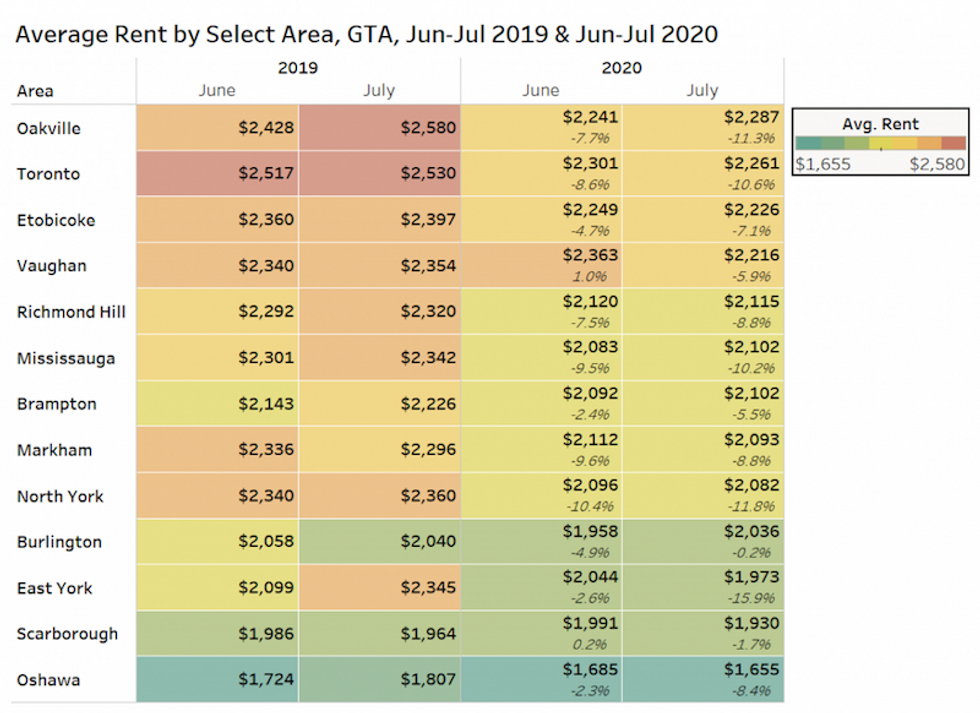Select the Oakville July 2019 $2,580 cell

[x=379, y=127]
